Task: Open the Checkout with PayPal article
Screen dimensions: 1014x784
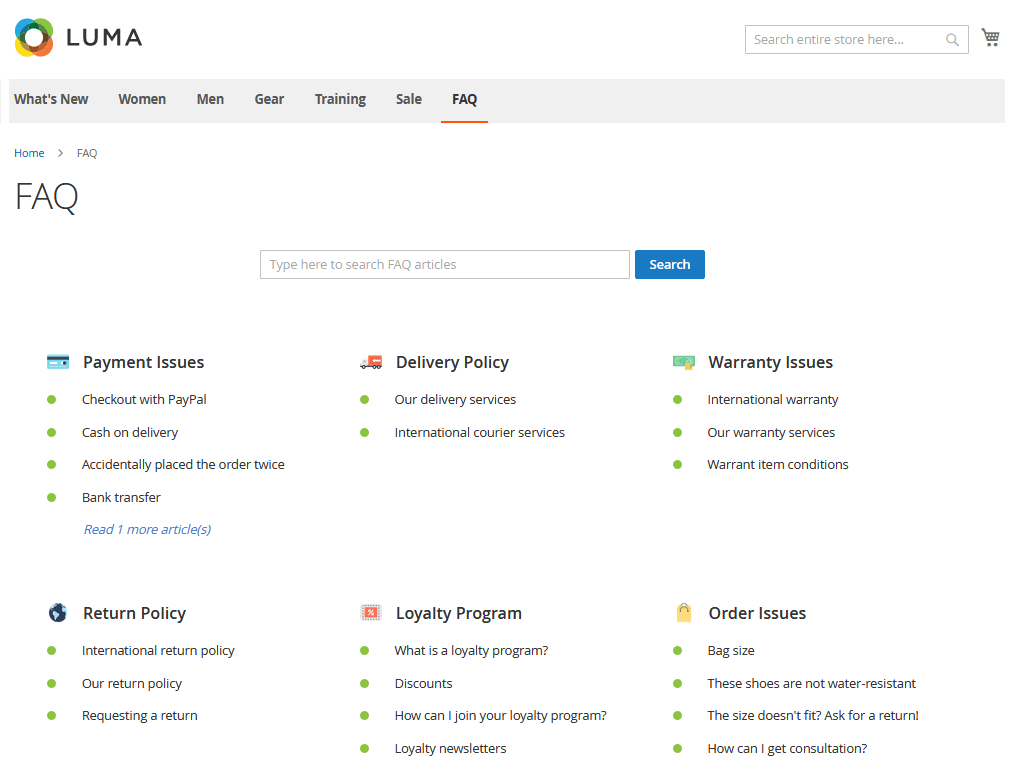Action: coord(144,399)
